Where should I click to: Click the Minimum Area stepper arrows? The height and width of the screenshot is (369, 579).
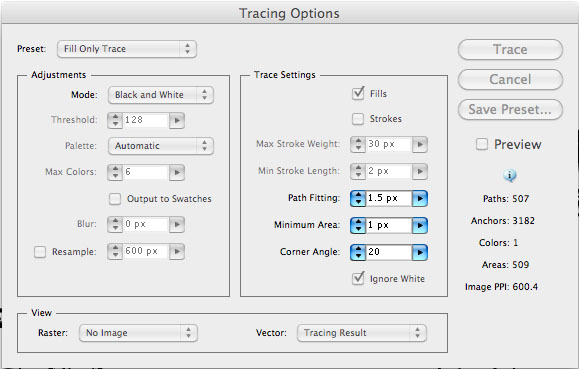(x=358, y=225)
